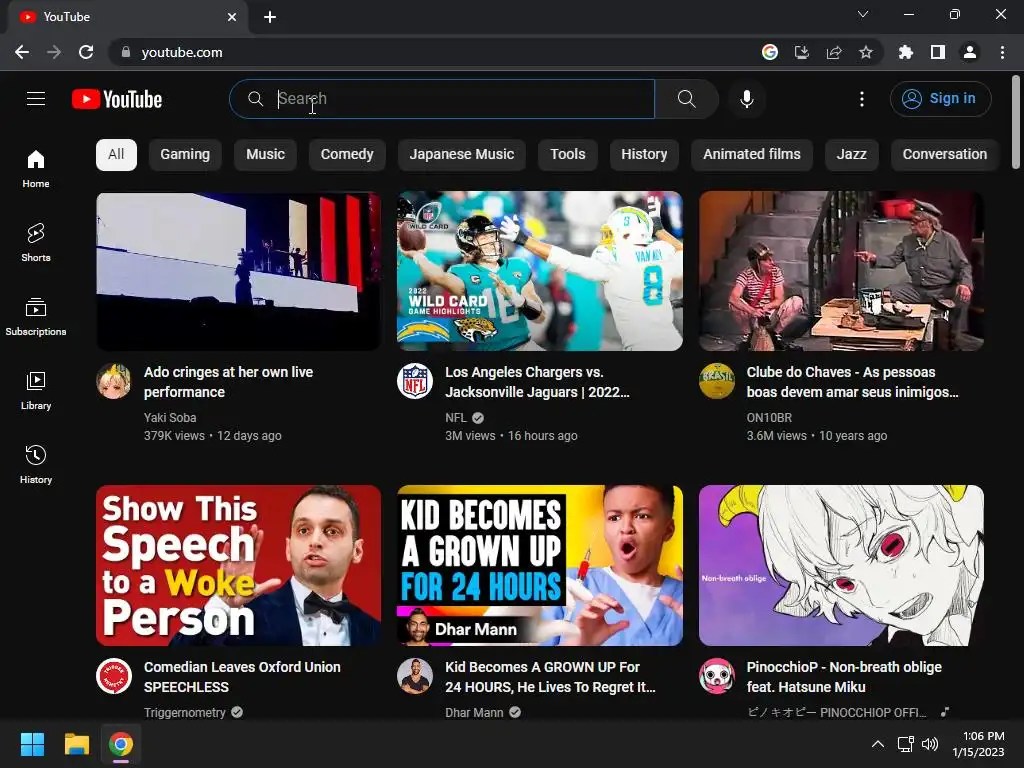The image size is (1024, 768).
Task: Open the "Kid Becomes A Grown Up" thumbnail
Action: tap(540, 566)
